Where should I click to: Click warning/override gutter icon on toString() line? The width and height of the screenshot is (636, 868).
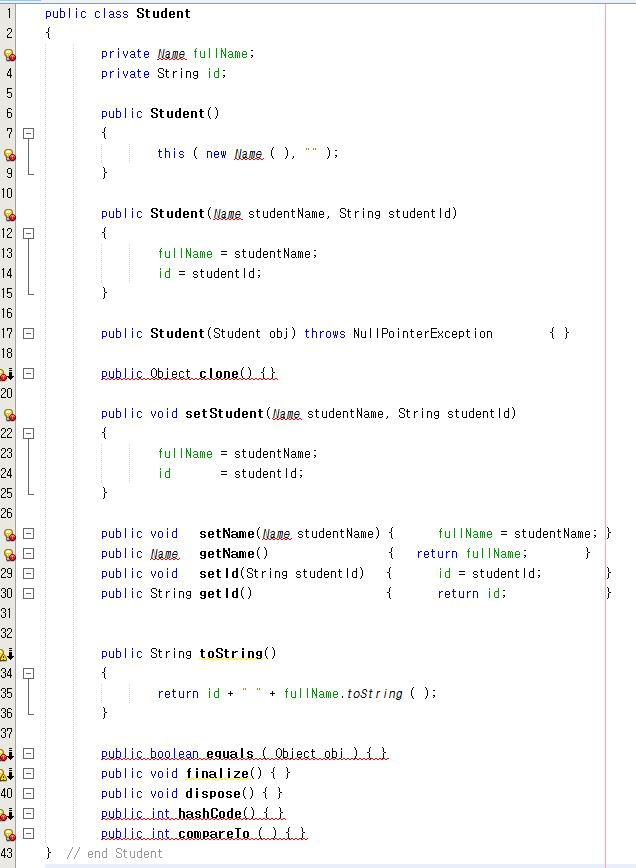click(7, 654)
